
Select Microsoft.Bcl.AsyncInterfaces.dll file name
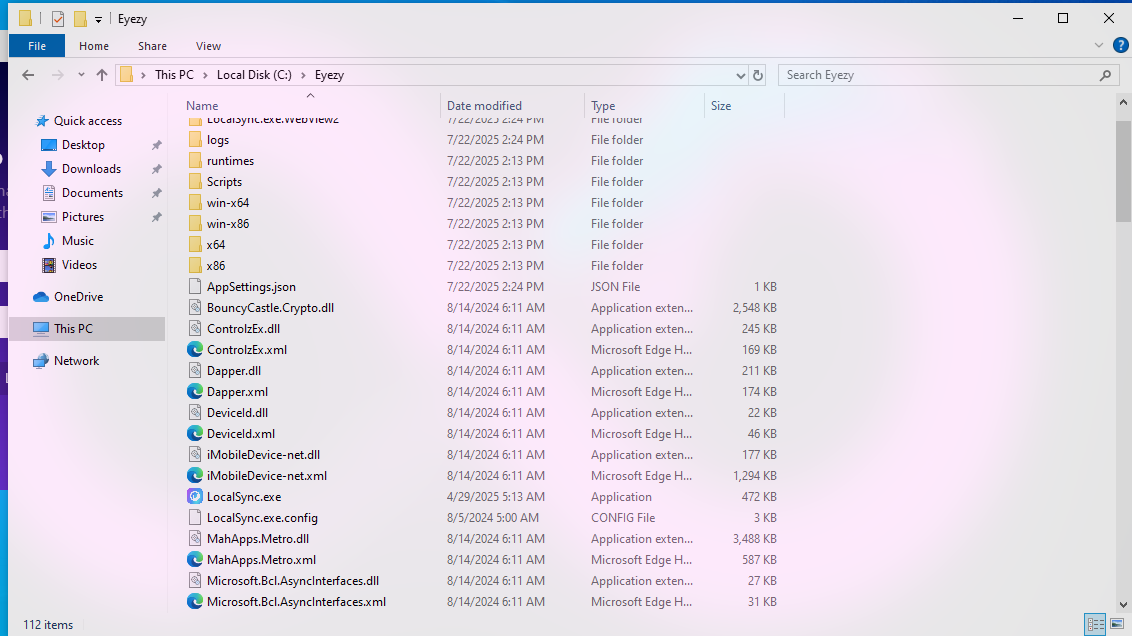292,580
